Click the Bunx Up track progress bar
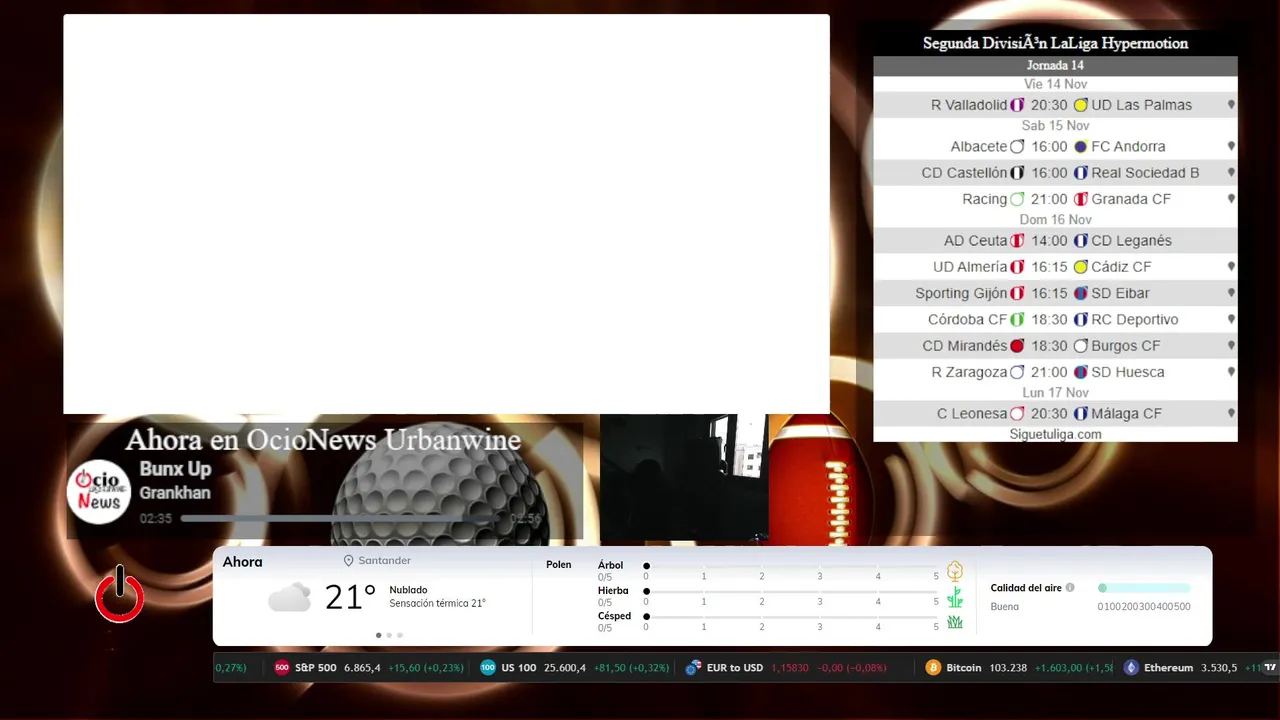 click(342, 519)
